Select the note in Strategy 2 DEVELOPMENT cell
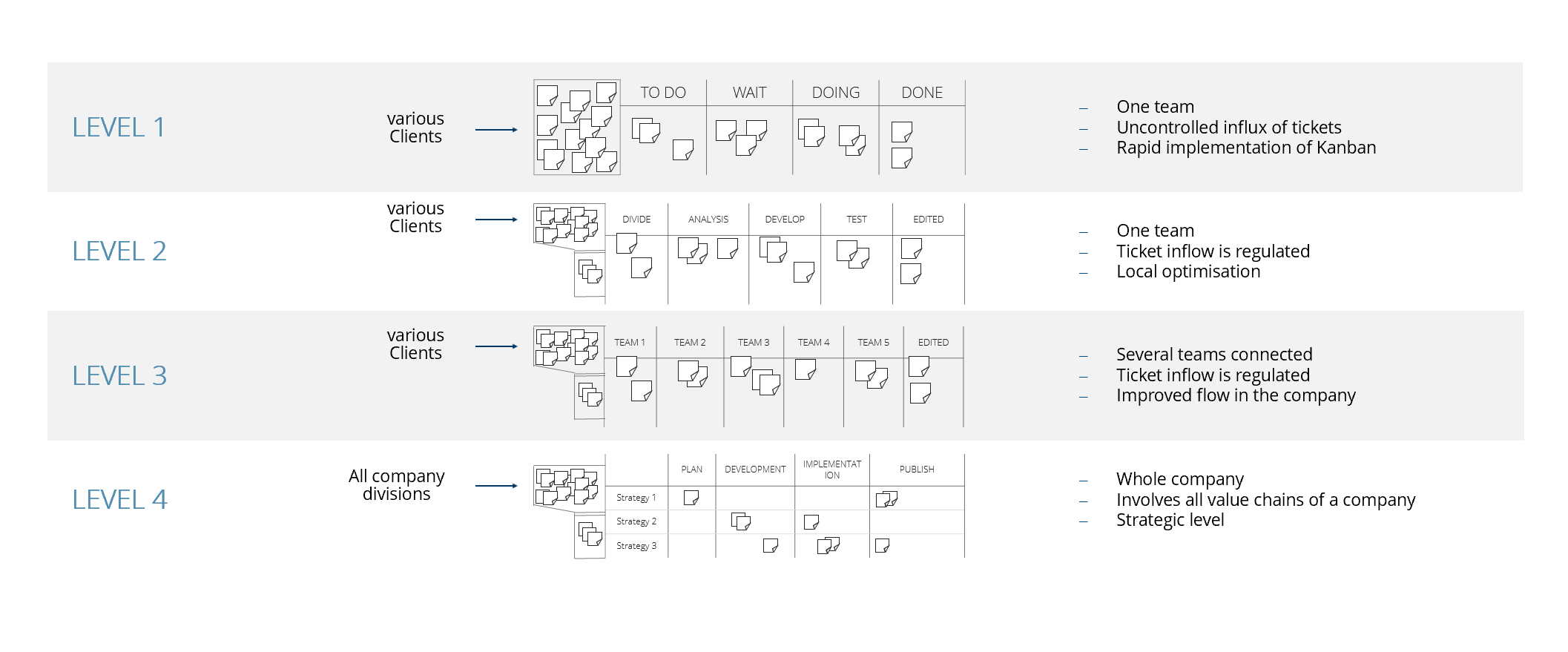 (741, 521)
